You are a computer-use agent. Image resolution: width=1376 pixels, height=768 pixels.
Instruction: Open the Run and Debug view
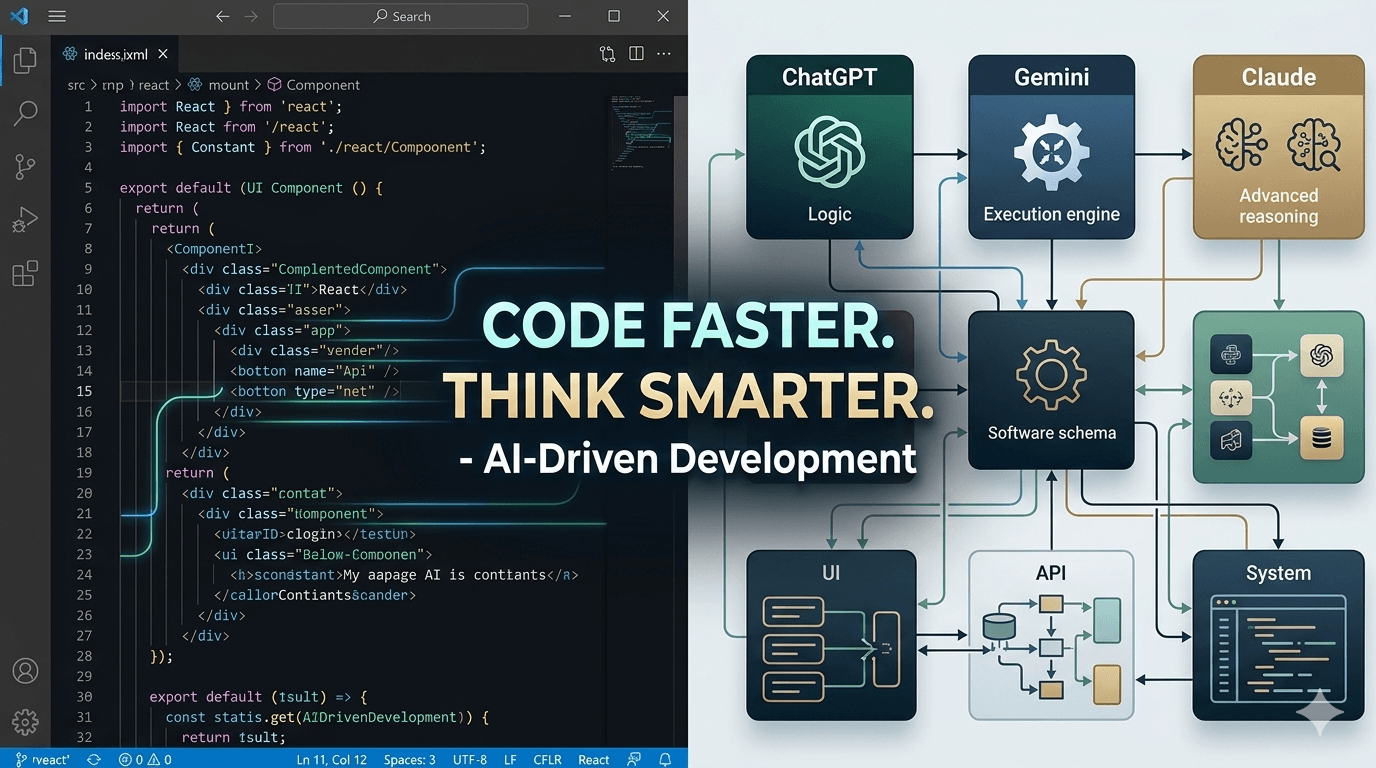[x=25, y=220]
